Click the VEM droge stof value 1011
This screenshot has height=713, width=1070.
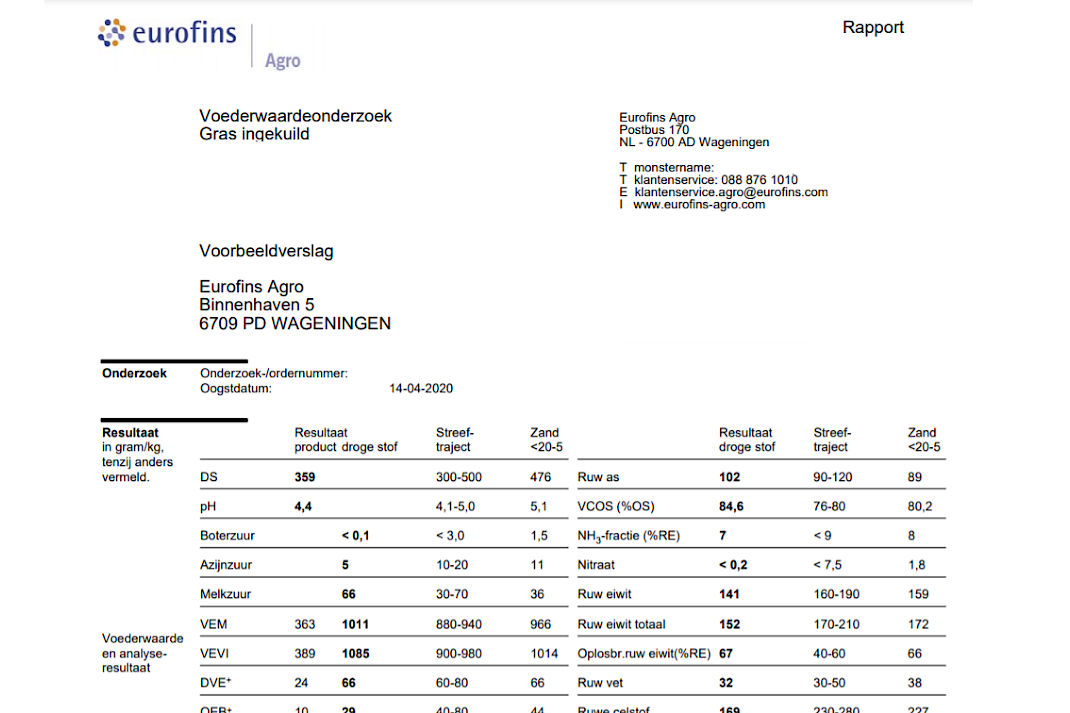pyautogui.click(x=355, y=624)
